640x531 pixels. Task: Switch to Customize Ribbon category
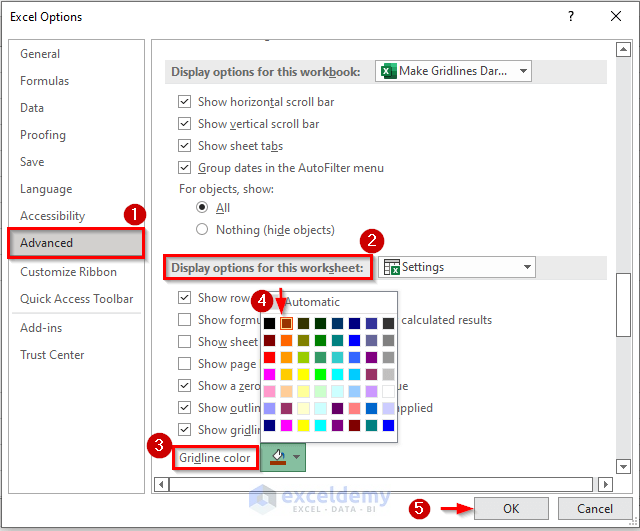tap(69, 272)
